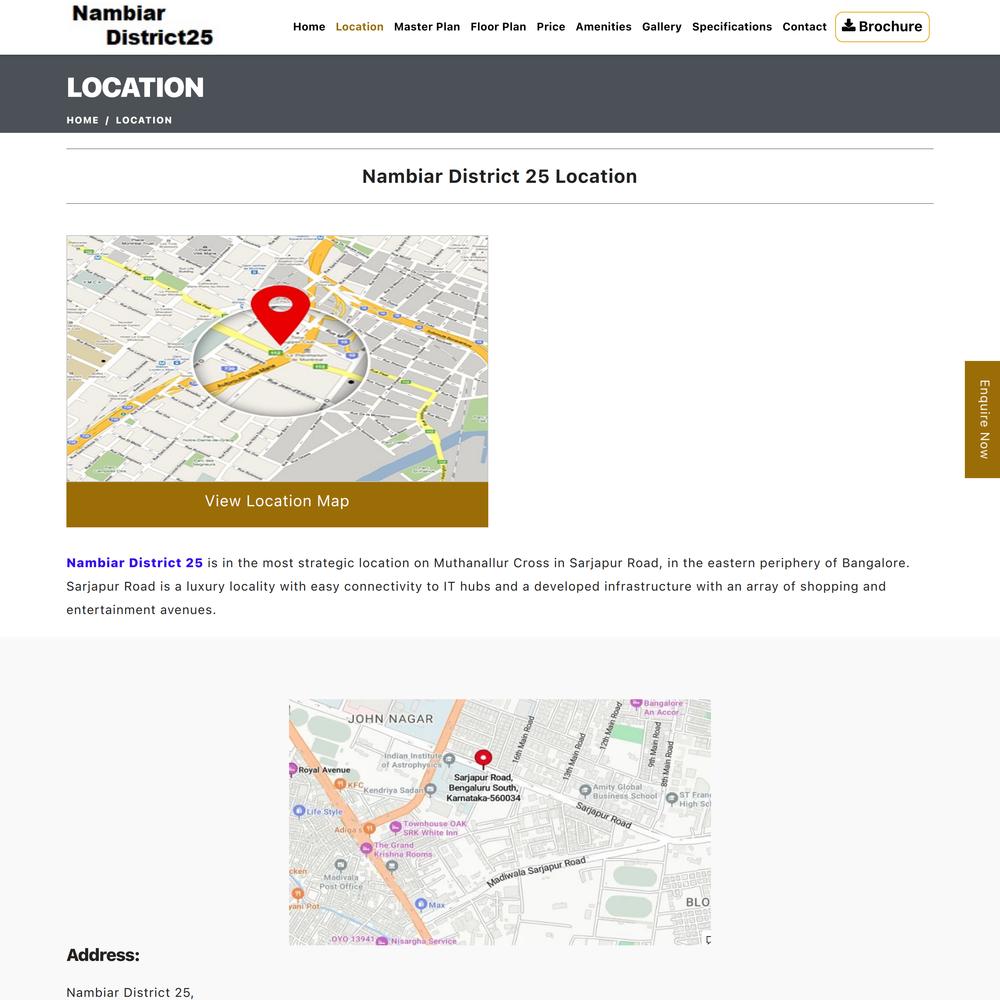Click the Nambiar District25 logo
This screenshot has width=1000, height=1000.
tap(142, 26)
